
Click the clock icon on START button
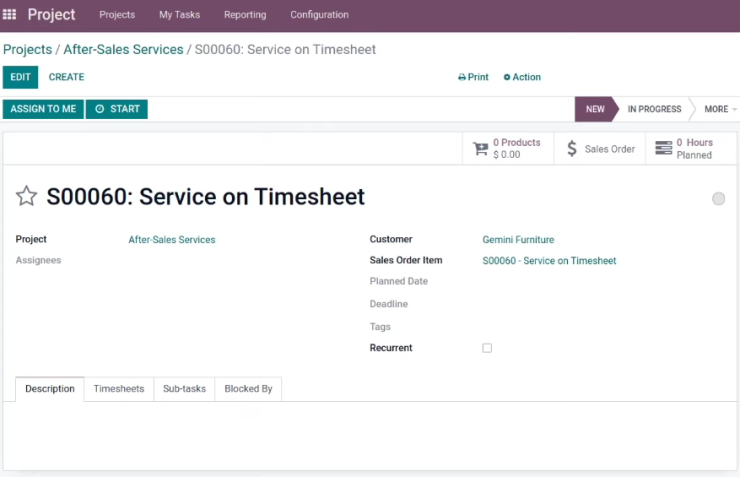(100, 109)
